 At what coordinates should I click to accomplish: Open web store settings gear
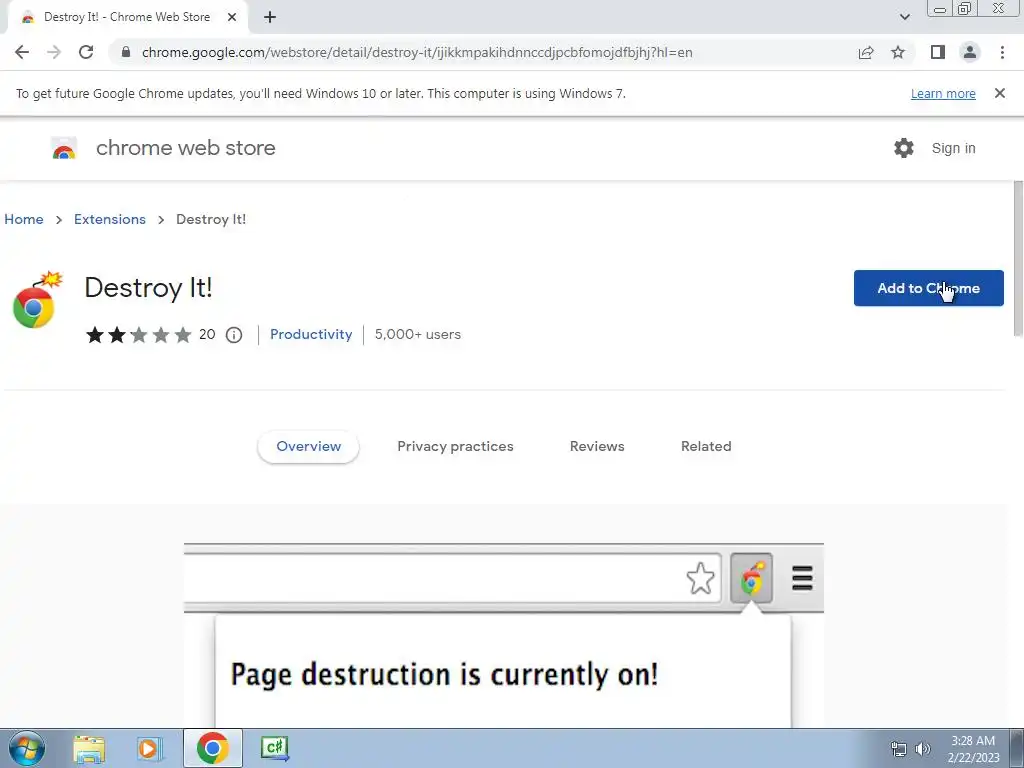[x=904, y=148]
